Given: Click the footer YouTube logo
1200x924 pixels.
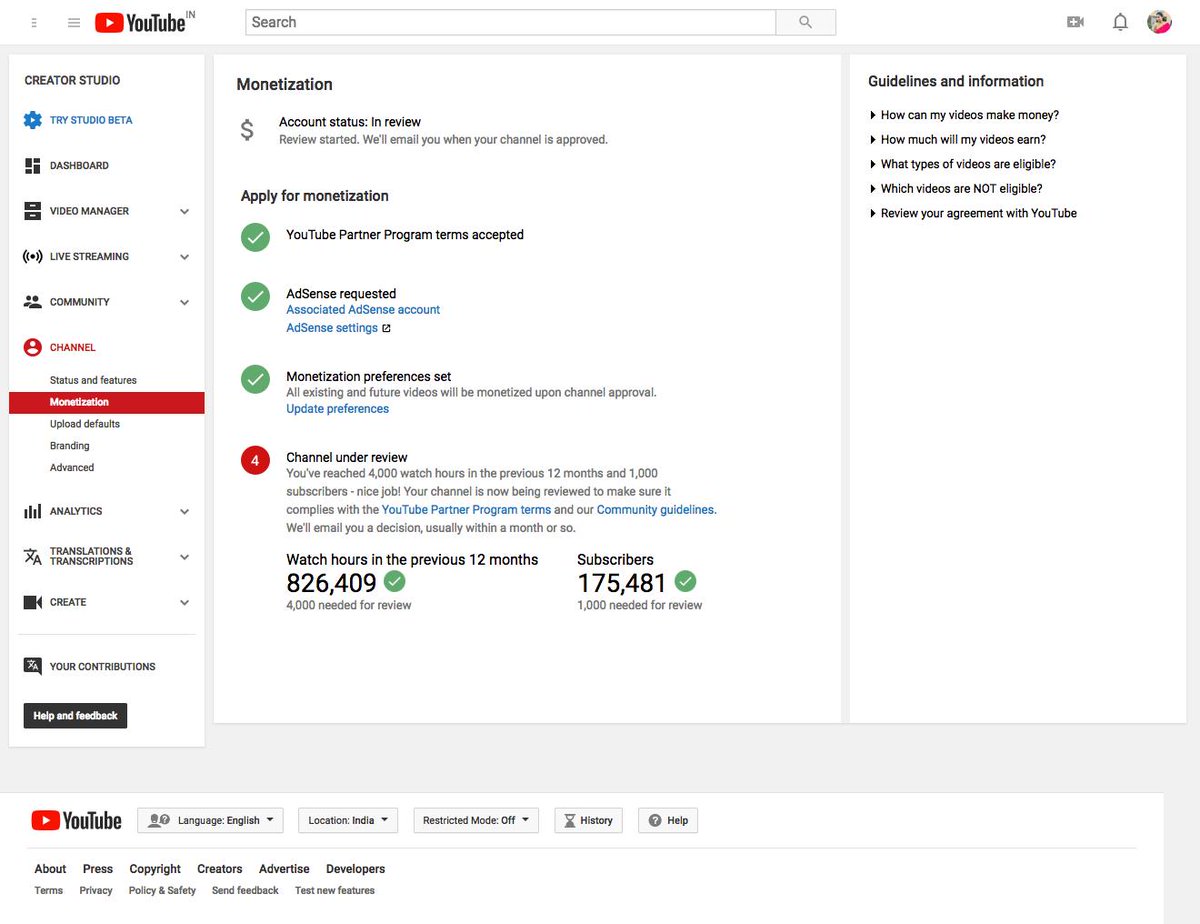Looking at the screenshot, I should tap(76, 821).
